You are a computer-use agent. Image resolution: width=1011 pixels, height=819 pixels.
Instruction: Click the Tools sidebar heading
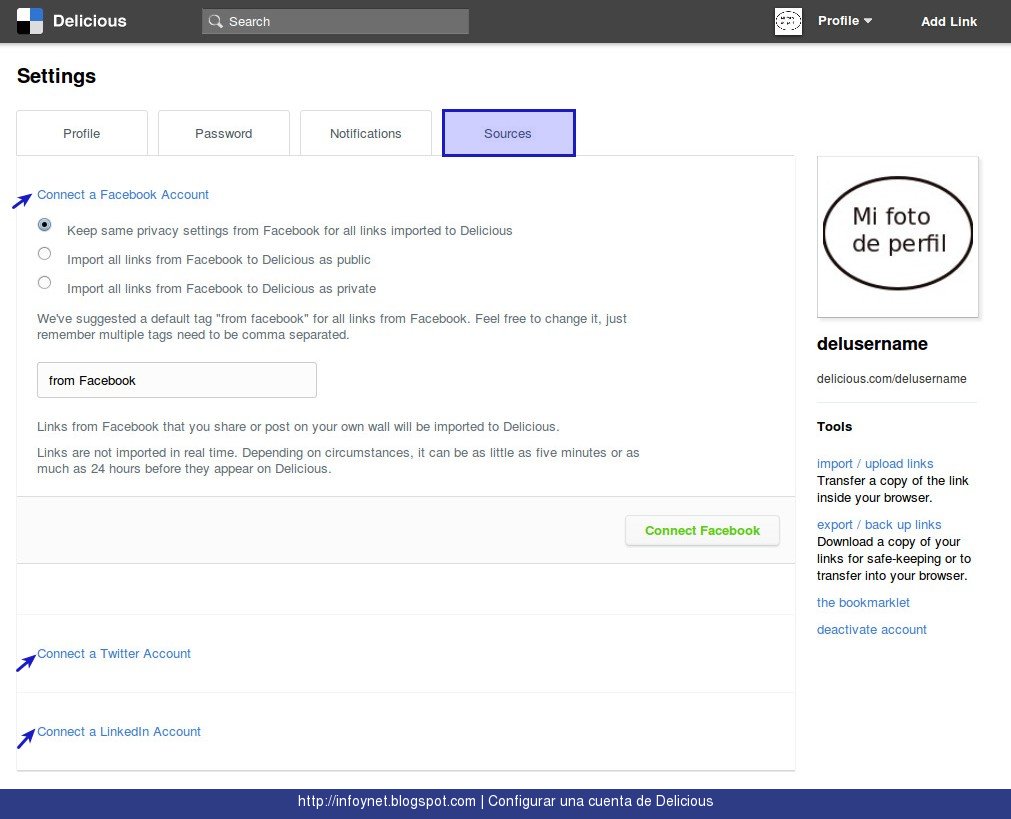[834, 426]
